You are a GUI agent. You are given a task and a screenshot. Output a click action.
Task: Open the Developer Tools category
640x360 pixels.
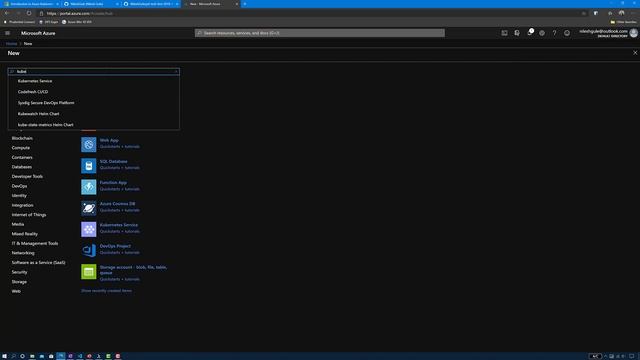[x=27, y=177]
